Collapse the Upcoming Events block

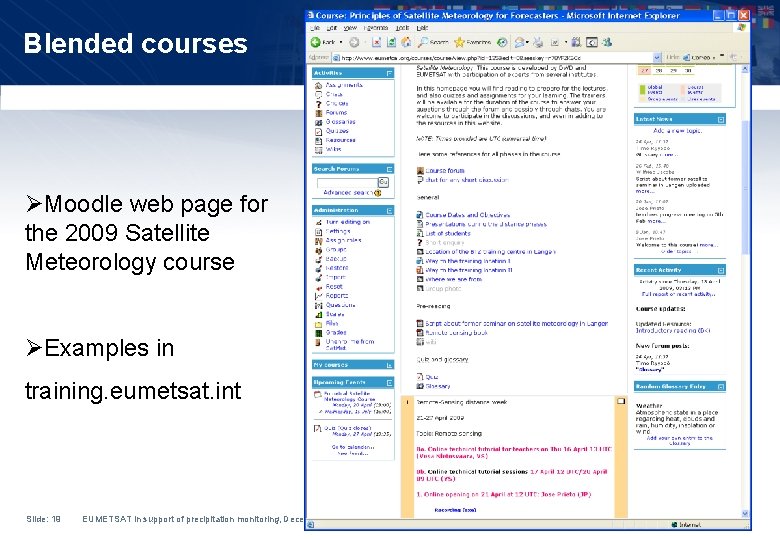pyautogui.click(x=389, y=382)
